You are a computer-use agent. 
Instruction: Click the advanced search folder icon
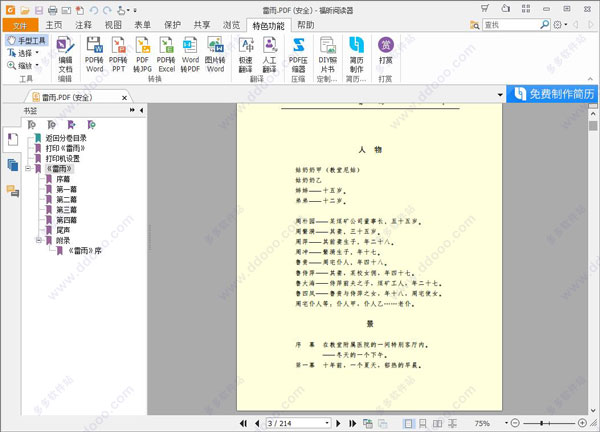[x=474, y=25]
